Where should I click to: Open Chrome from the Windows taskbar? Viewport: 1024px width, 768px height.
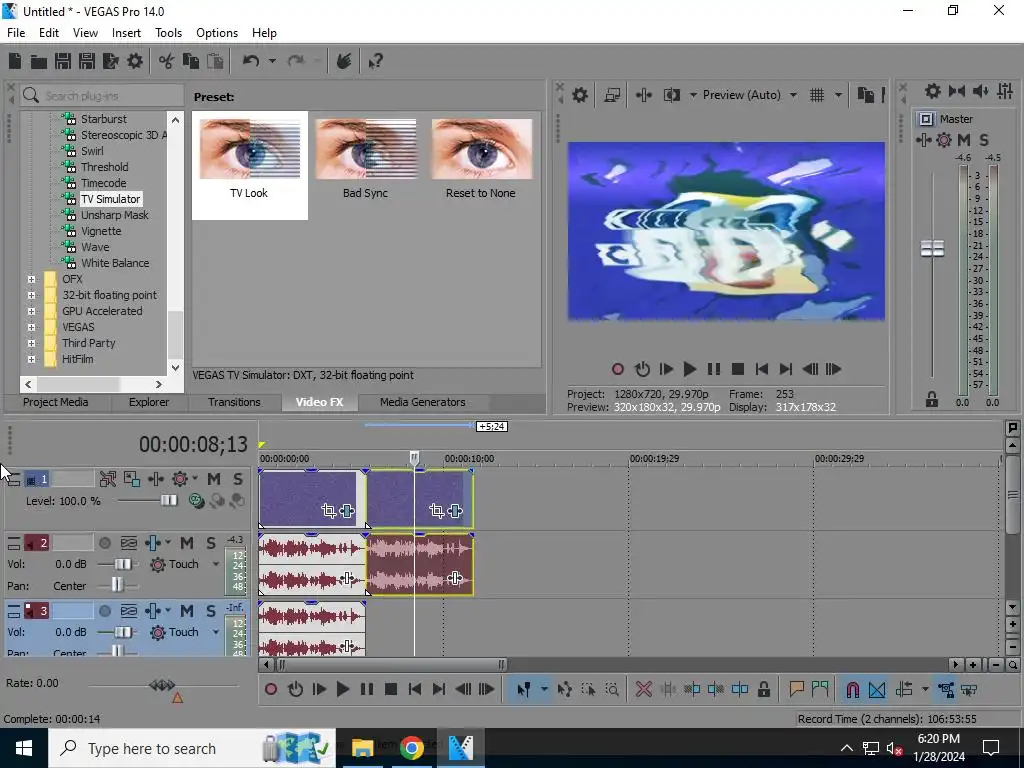pos(412,748)
